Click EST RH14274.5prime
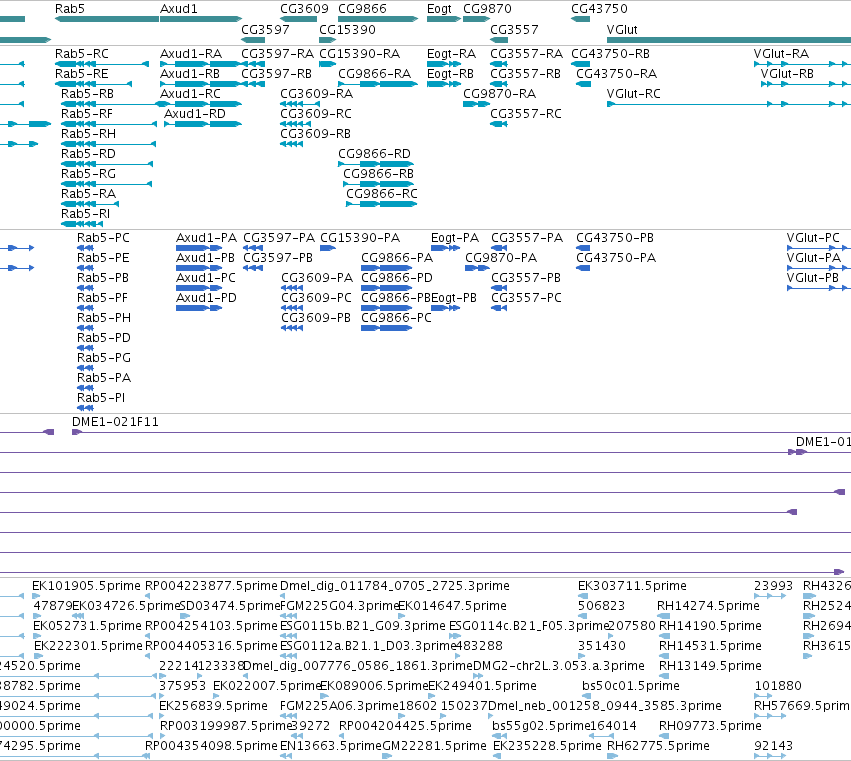The height and width of the screenshot is (761, 851). click(x=708, y=606)
